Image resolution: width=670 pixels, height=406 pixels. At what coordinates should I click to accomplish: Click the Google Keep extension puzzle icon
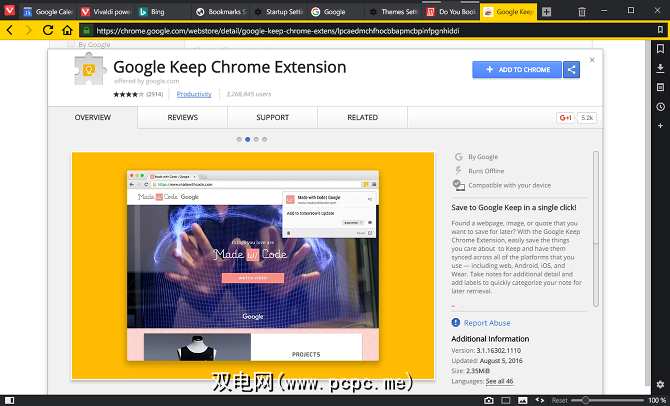89,69
